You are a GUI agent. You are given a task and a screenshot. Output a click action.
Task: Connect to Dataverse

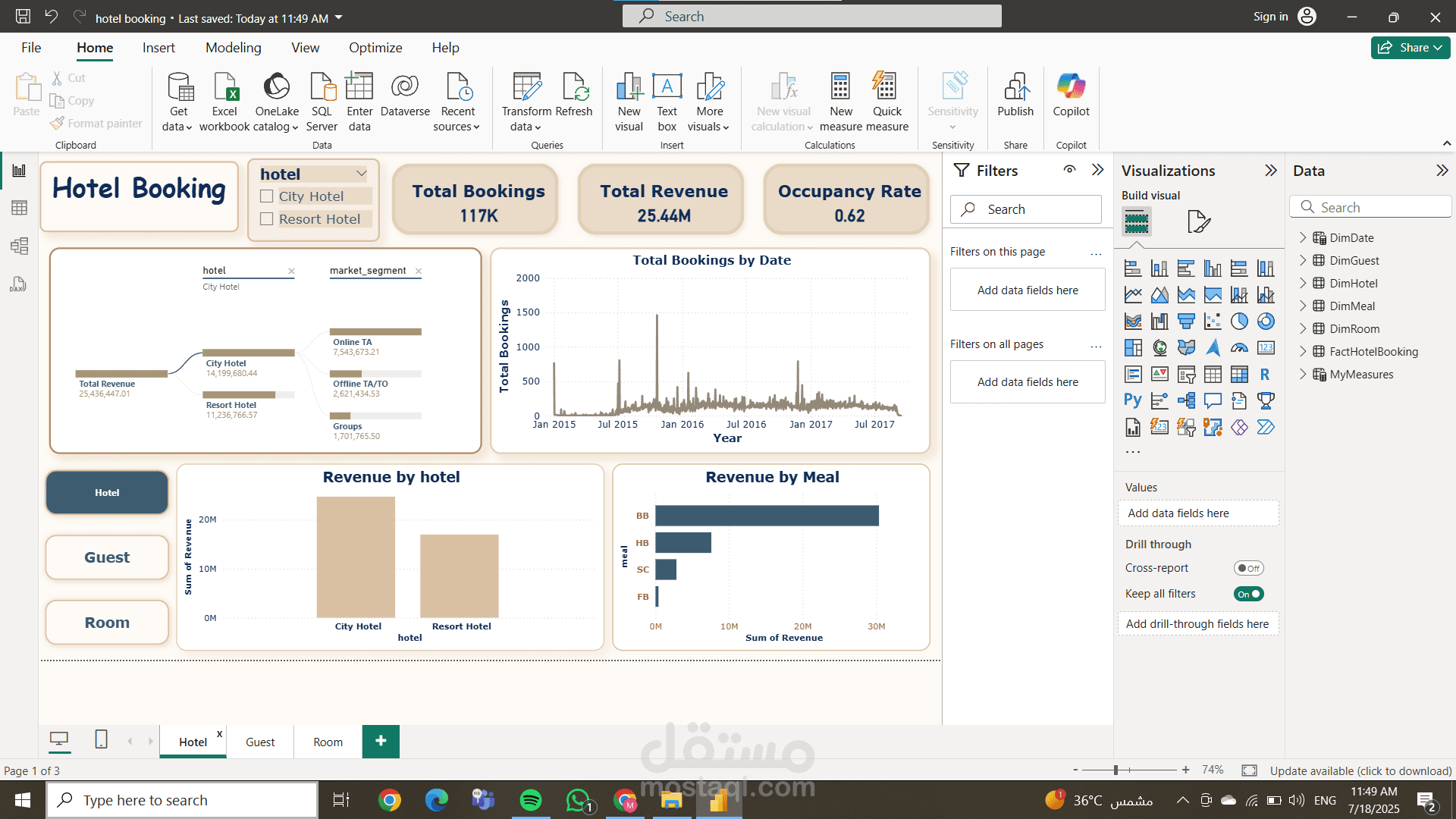tap(405, 94)
